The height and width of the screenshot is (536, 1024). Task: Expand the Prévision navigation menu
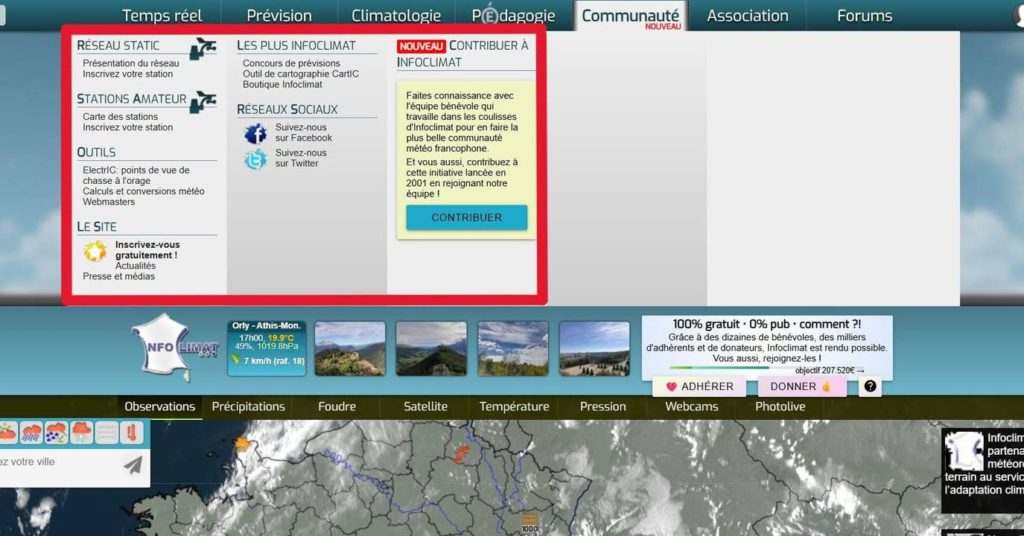coord(279,16)
